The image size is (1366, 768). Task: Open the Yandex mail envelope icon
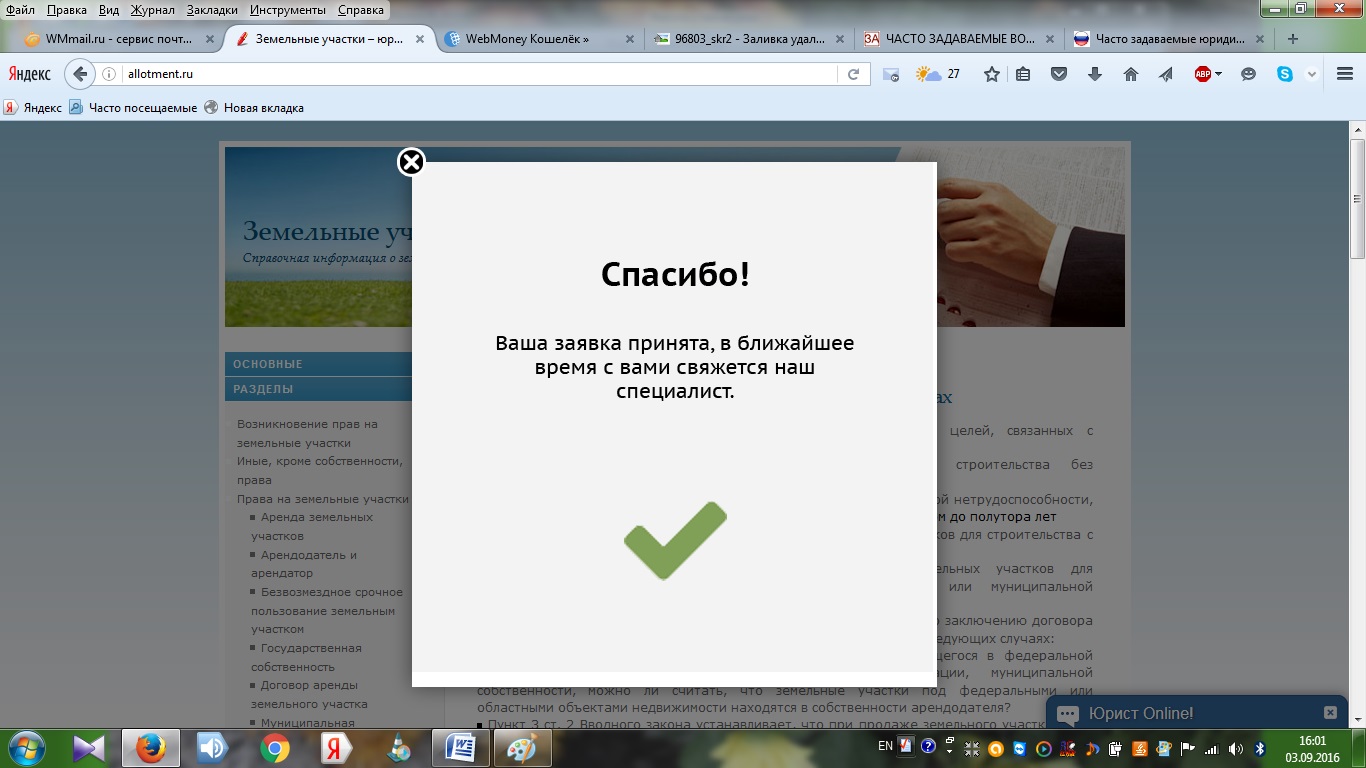[x=890, y=74]
